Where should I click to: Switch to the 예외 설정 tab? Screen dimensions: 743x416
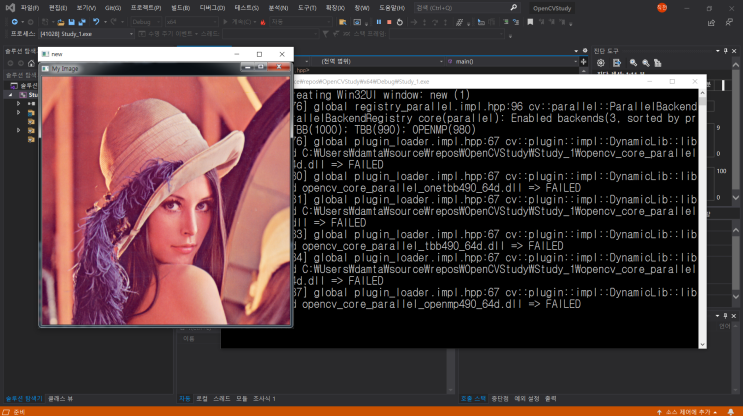tap(527, 398)
